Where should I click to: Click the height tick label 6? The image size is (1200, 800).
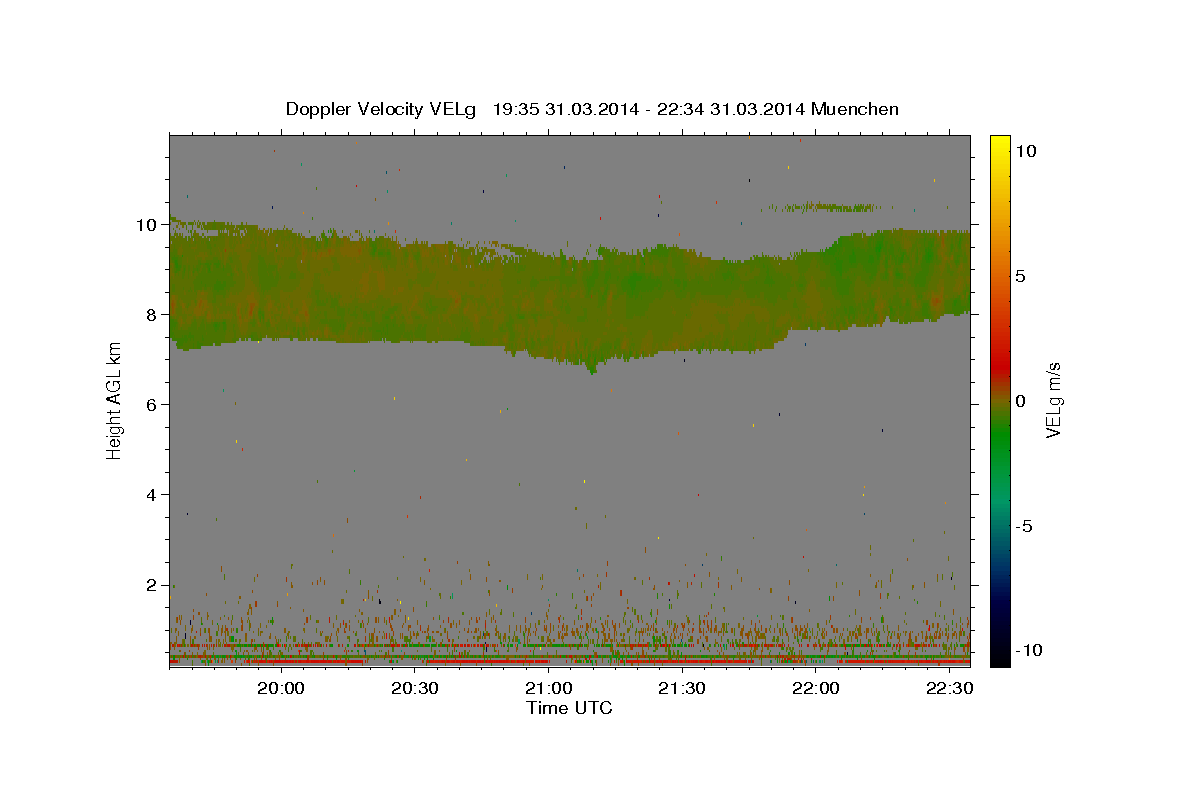coord(152,405)
